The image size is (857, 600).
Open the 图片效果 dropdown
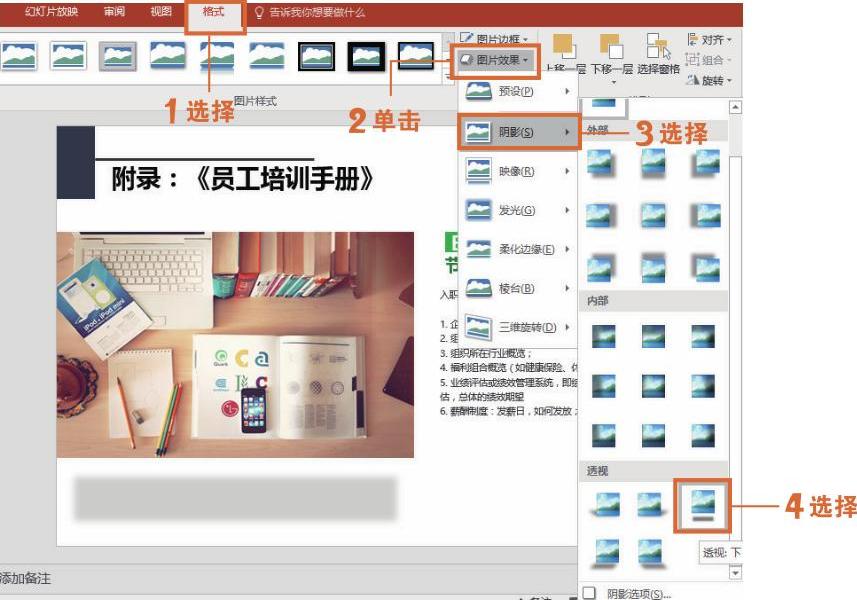pos(495,60)
